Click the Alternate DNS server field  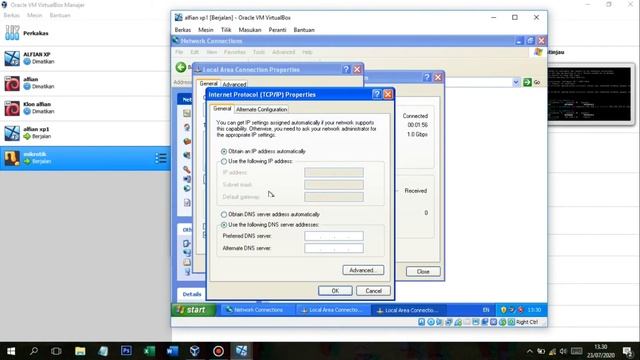pos(334,248)
